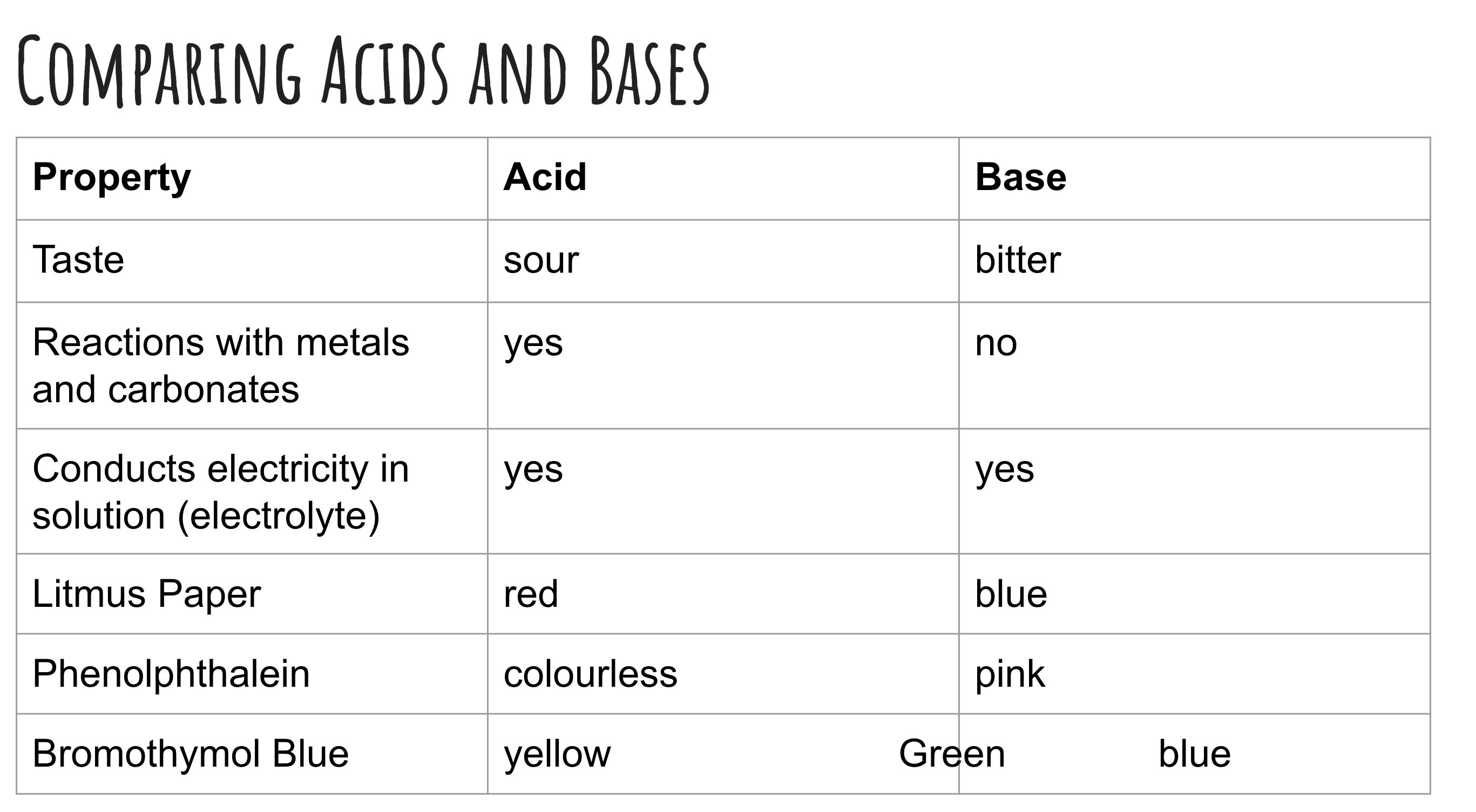Click the word "Green" in the last row
The height and width of the screenshot is (812, 1476).
coord(952,754)
